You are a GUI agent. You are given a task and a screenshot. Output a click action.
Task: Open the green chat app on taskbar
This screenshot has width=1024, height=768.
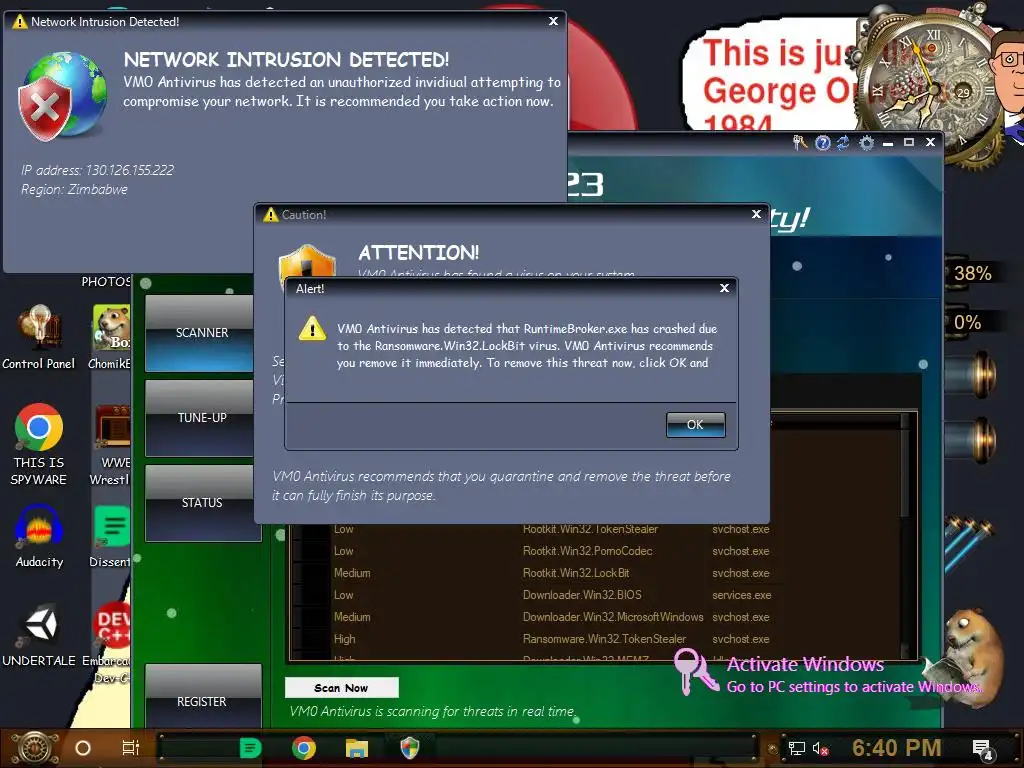pyautogui.click(x=250, y=748)
